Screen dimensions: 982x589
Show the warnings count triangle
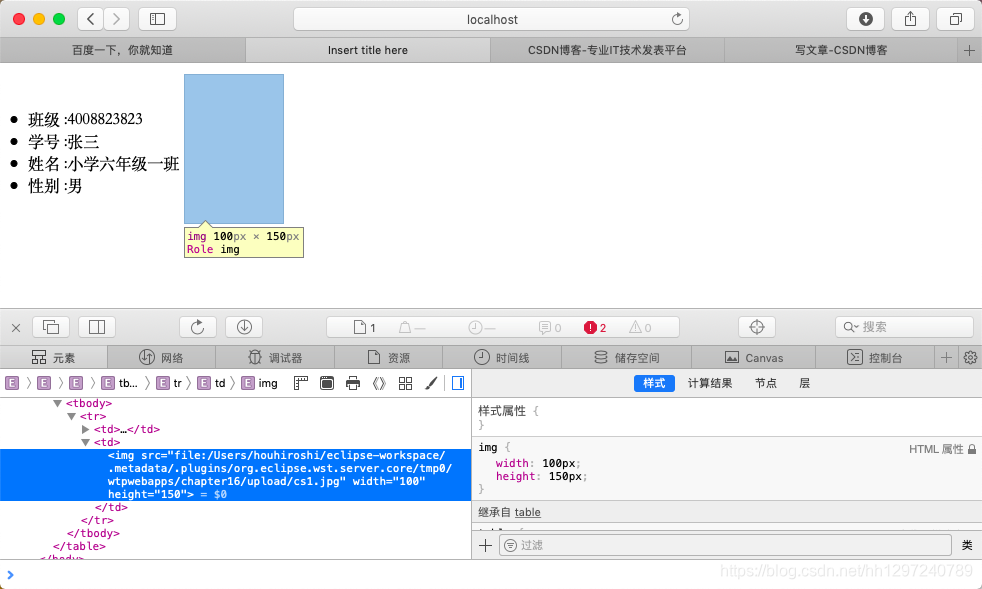(640, 328)
